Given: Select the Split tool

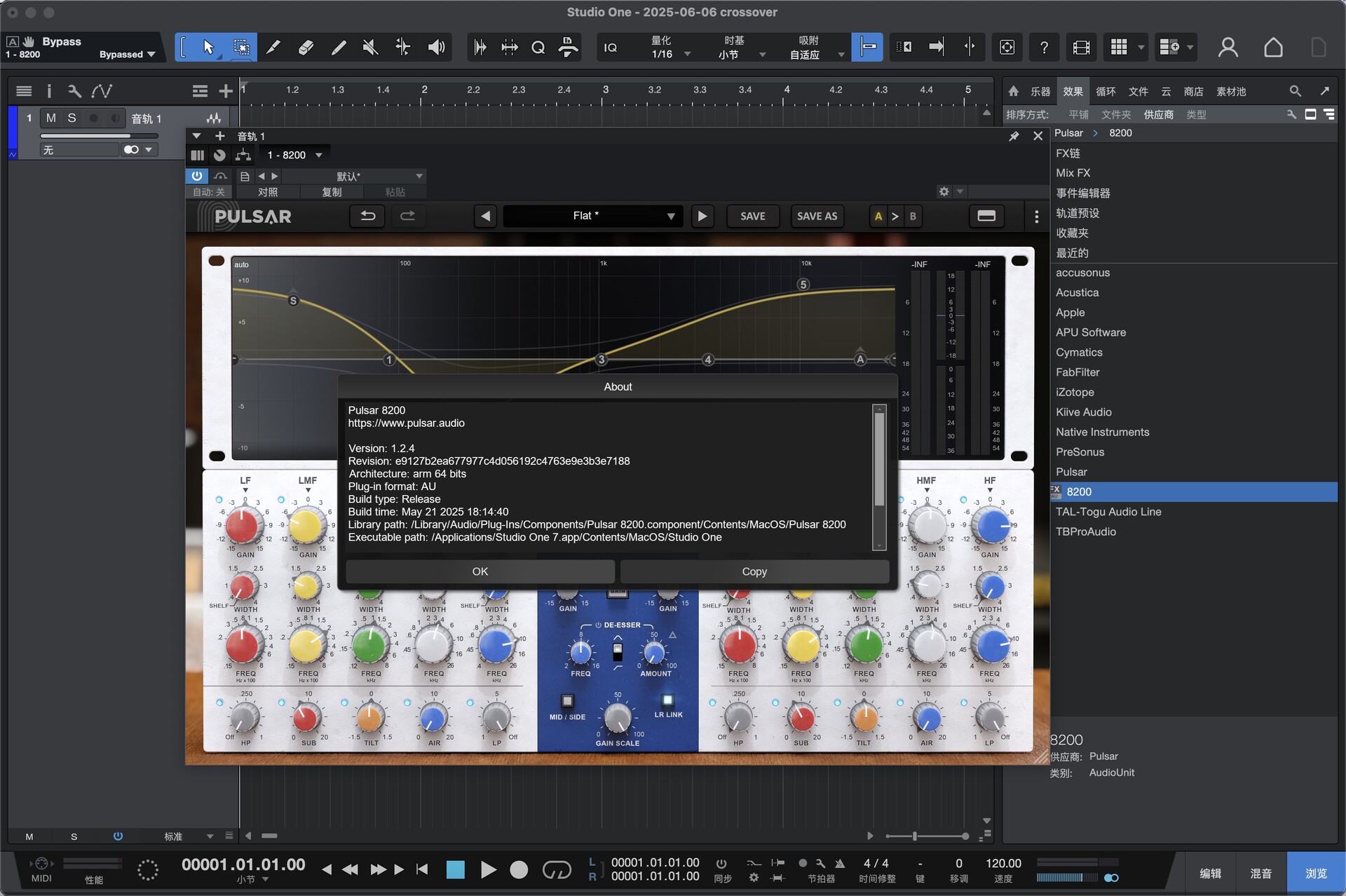Looking at the screenshot, I should pos(273,47).
